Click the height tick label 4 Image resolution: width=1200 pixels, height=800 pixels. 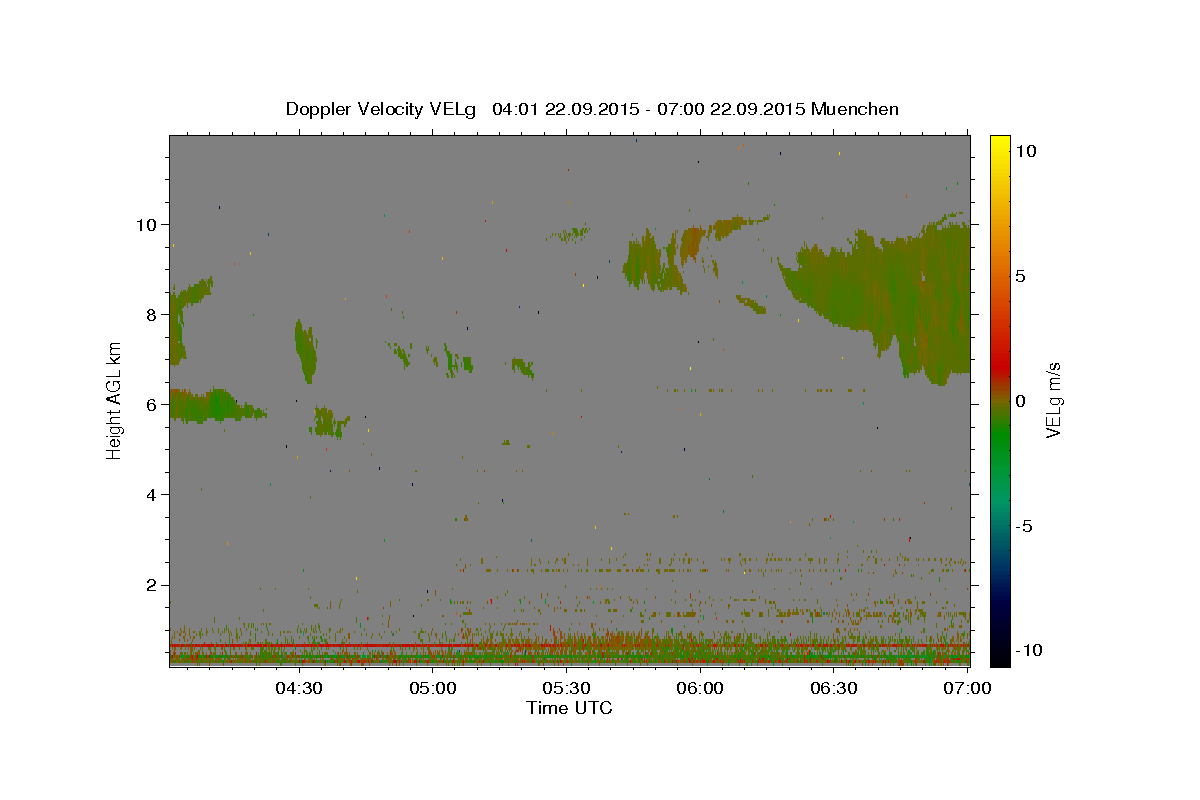click(x=152, y=494)
